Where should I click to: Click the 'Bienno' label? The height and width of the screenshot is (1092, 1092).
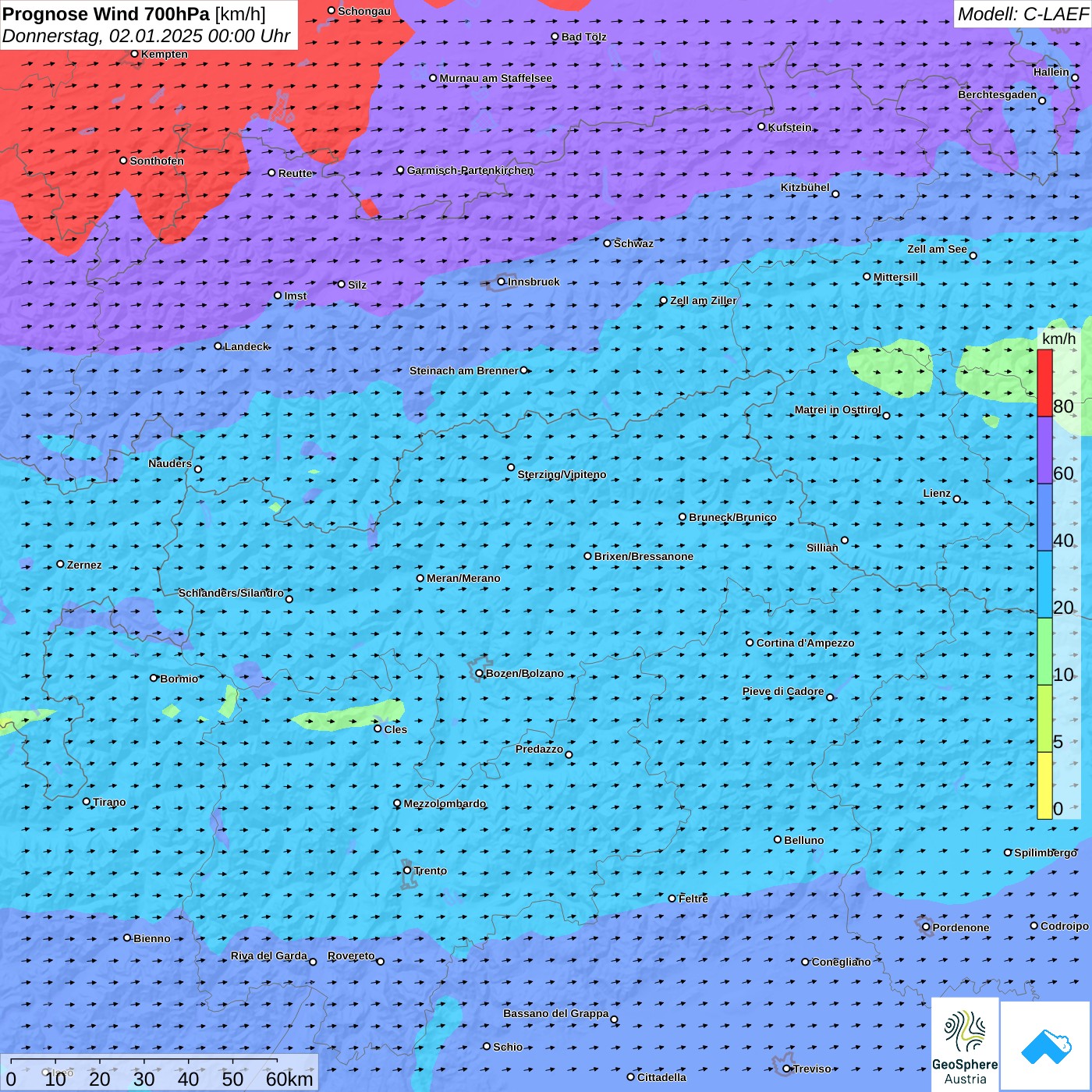151,938
